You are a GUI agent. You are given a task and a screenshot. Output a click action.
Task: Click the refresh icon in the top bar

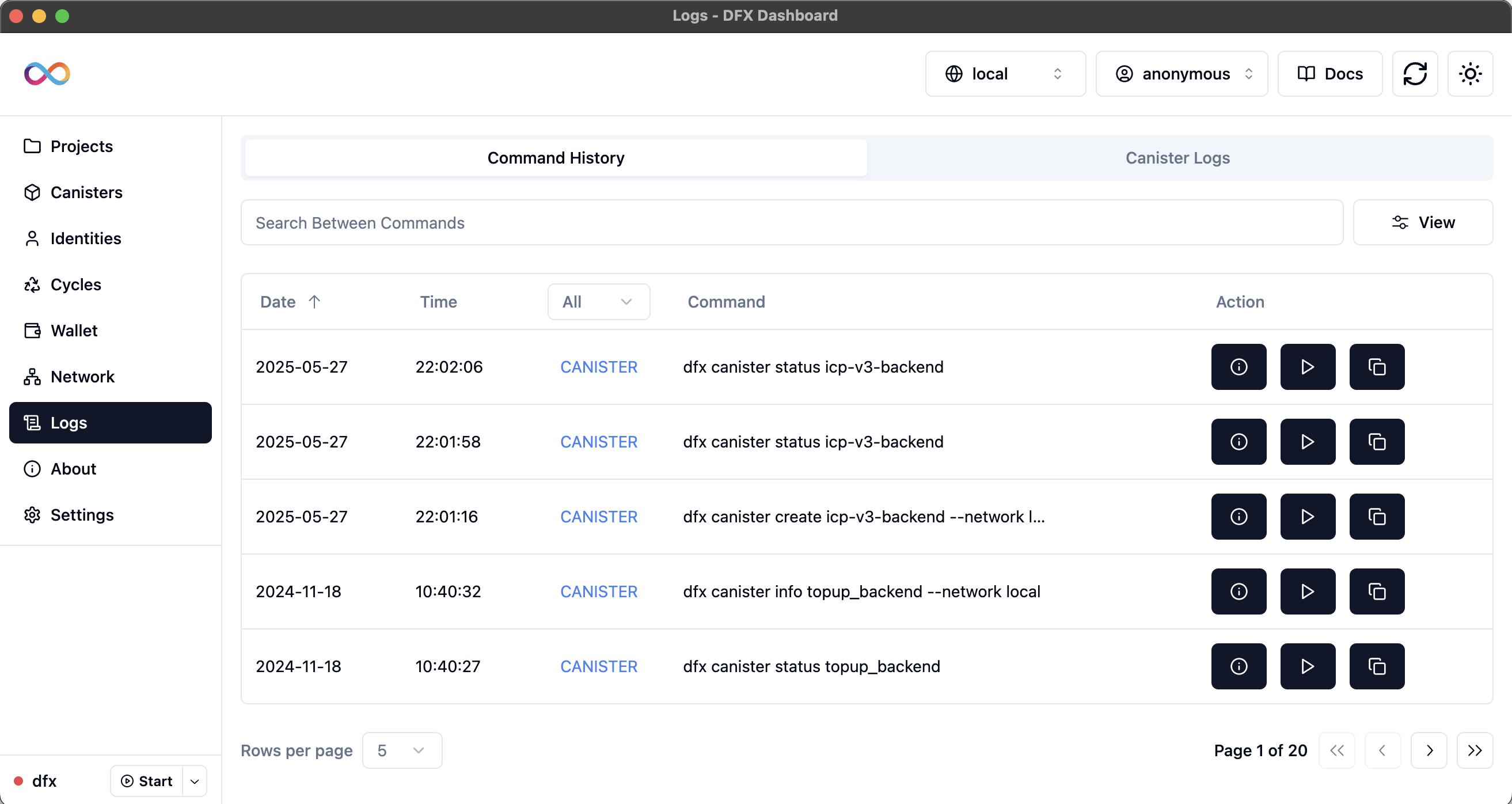tap(1415, 73)
